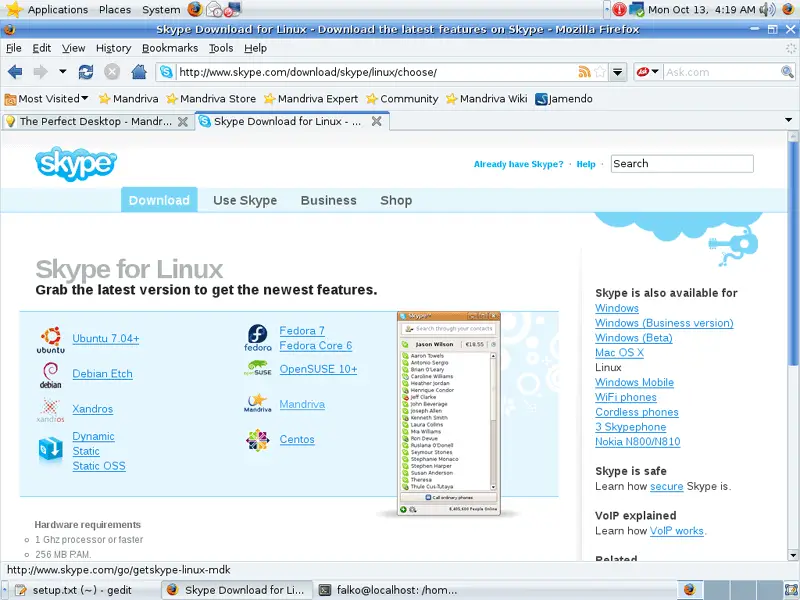Expand the address bar URL history dropdown
Viewport: 800px width, 600px height.
point(617,72)
